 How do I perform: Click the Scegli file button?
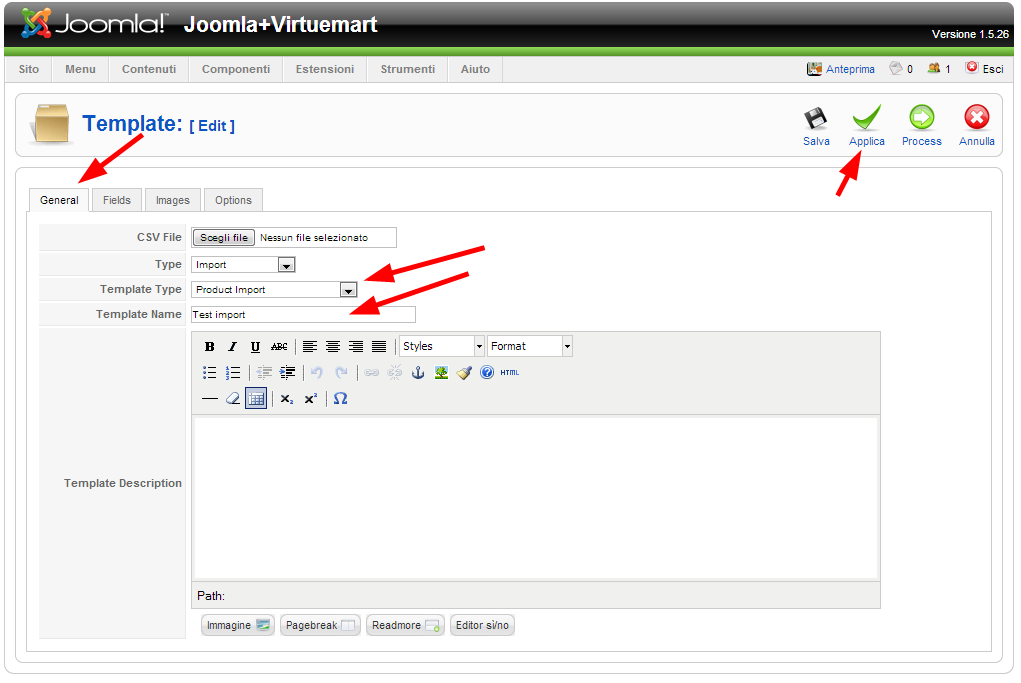pyautogui.click(x=224, y=238)
